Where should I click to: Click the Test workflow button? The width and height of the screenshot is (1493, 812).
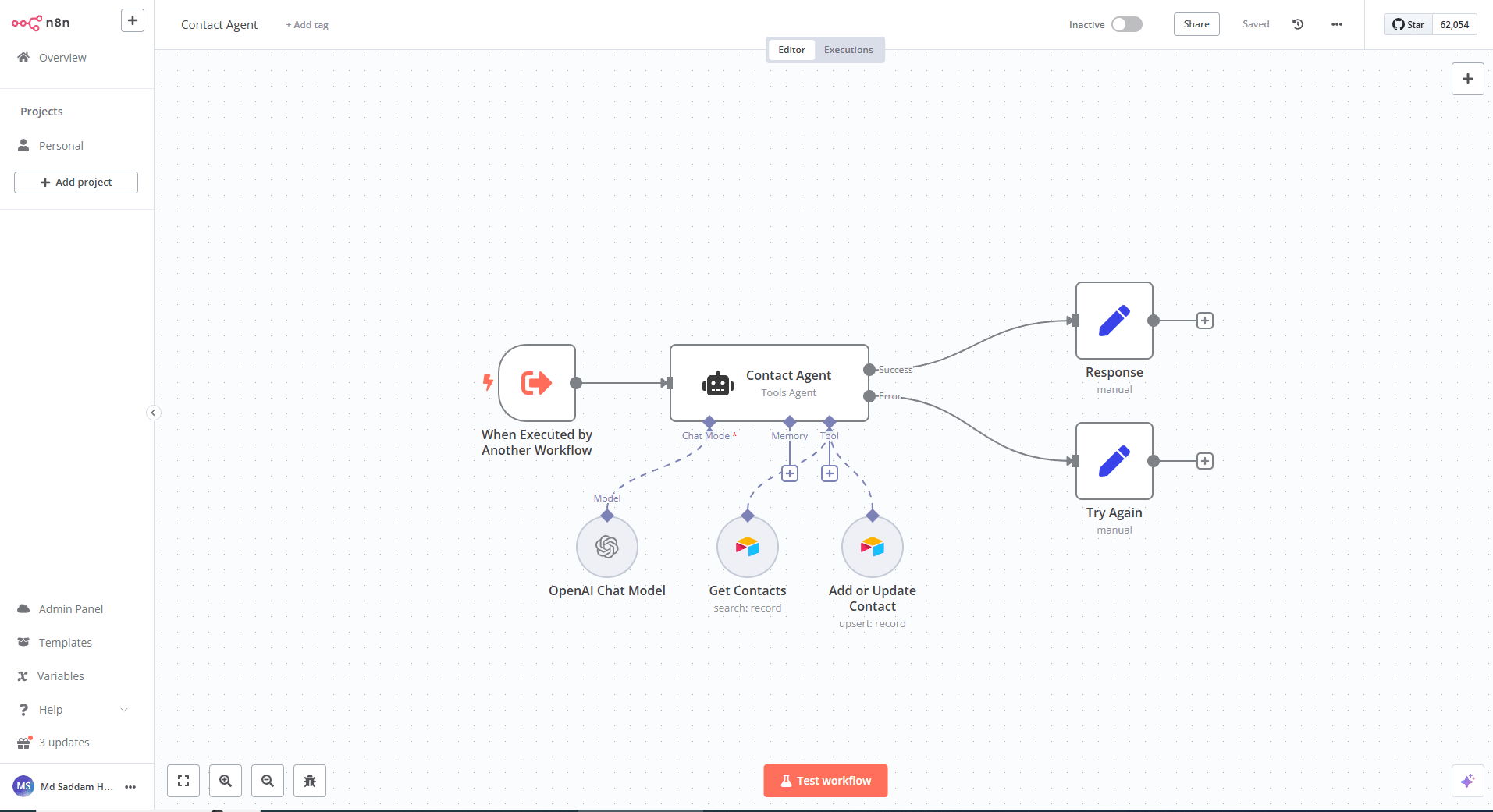tap(825, 781)
